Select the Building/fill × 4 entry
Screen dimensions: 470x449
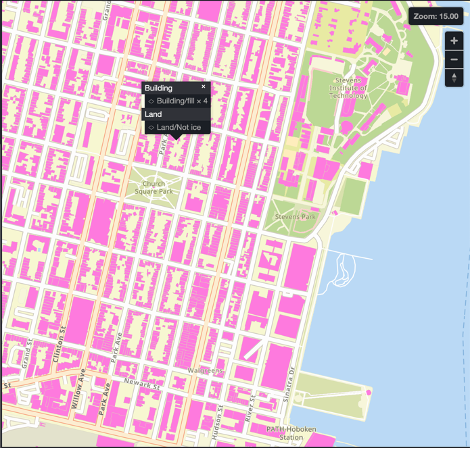click(178, 101)
